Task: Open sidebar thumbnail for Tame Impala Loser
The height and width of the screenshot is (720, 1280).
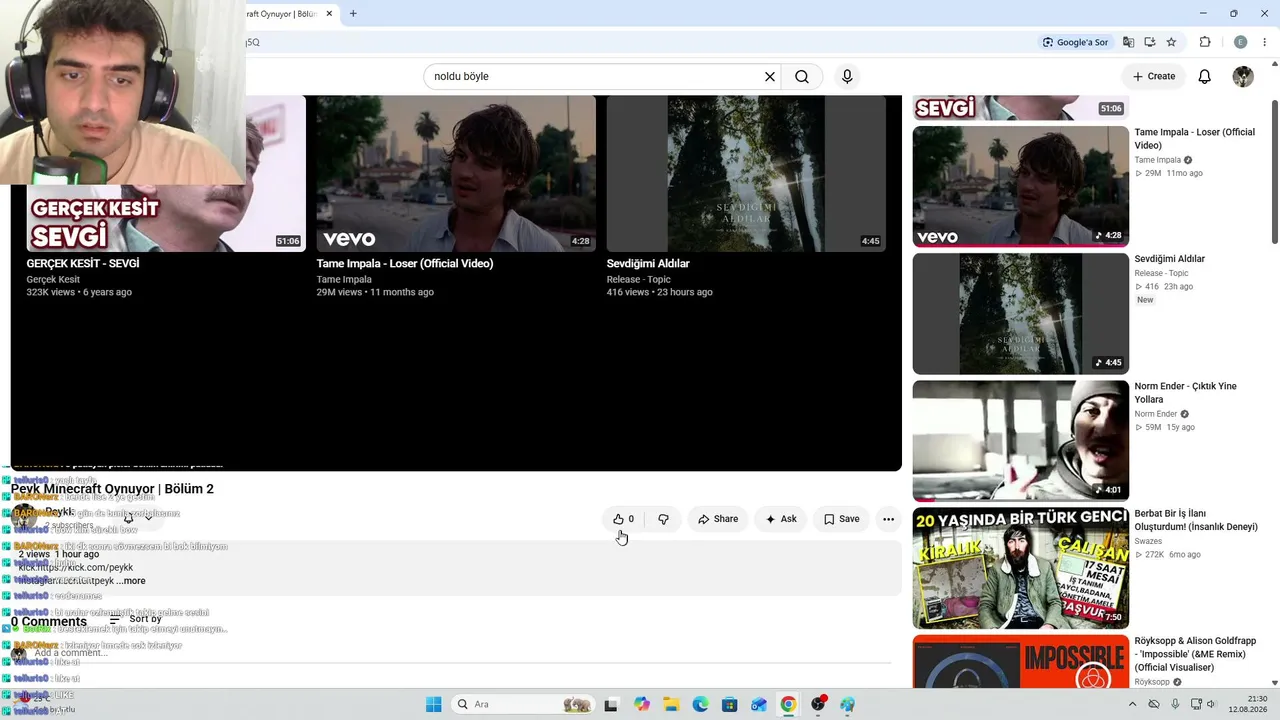Action: tap(1021, 187)
